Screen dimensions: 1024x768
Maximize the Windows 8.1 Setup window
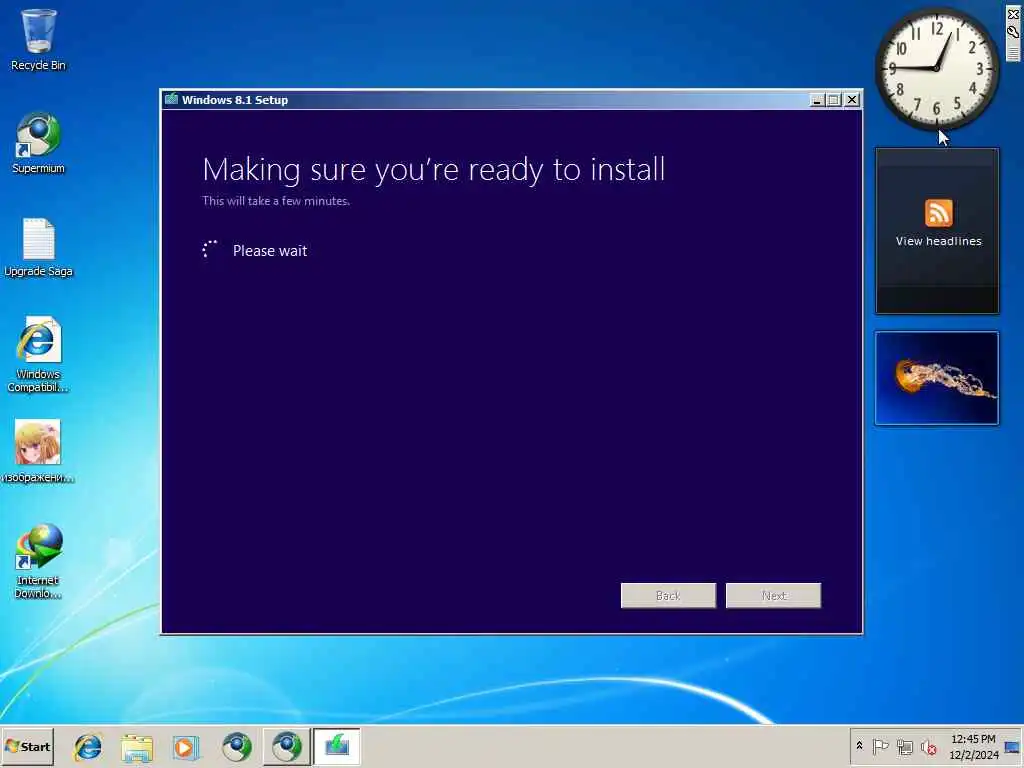[833, 100]
